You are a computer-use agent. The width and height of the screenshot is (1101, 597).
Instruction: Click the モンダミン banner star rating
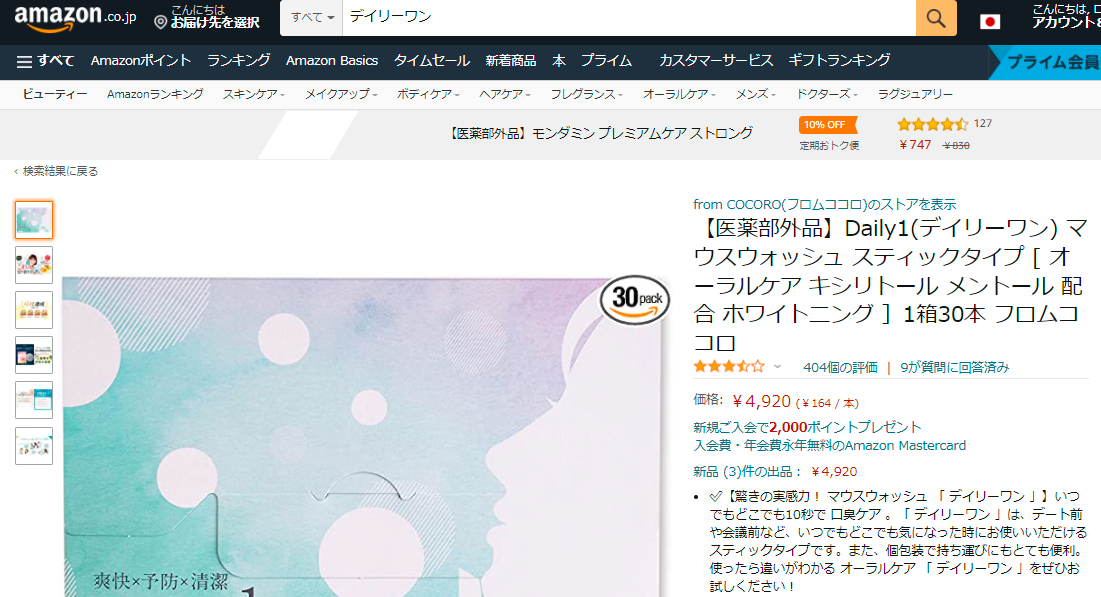pos(932,124)
